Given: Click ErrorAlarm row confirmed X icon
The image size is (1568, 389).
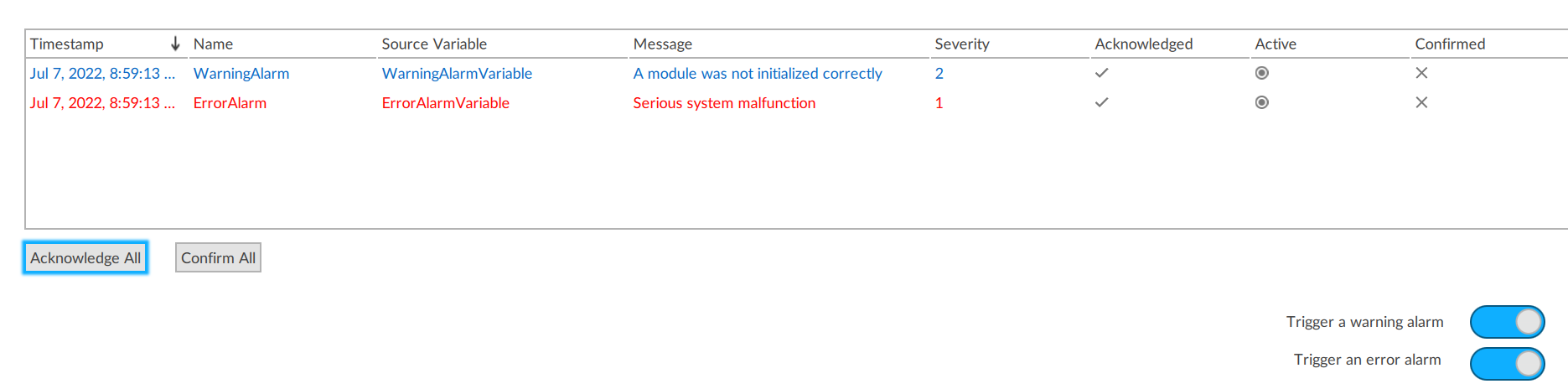Looking at the screenshot, I should click(x=1421, y=102).
